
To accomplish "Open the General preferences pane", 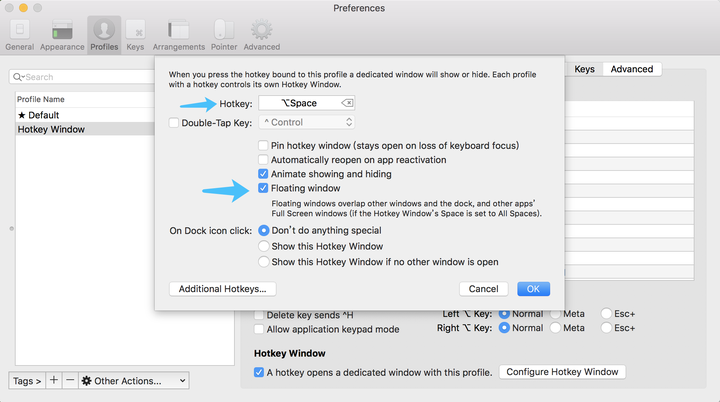I will click(x=19, y=33).
